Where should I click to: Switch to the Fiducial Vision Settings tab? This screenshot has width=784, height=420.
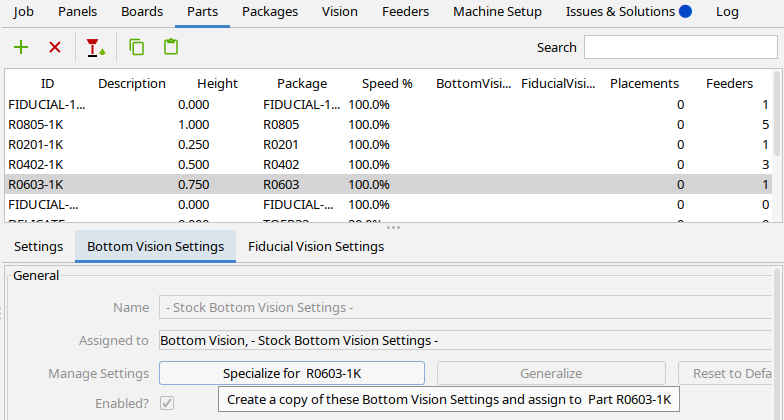click(316, 246)
